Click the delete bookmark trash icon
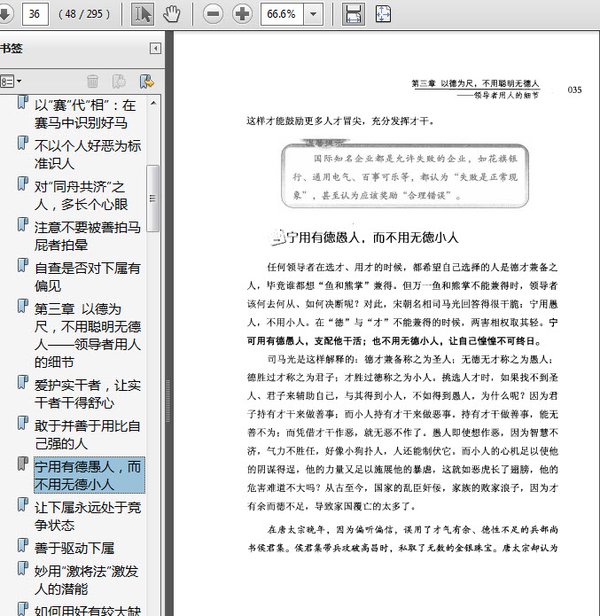 (x=93, y=81)
